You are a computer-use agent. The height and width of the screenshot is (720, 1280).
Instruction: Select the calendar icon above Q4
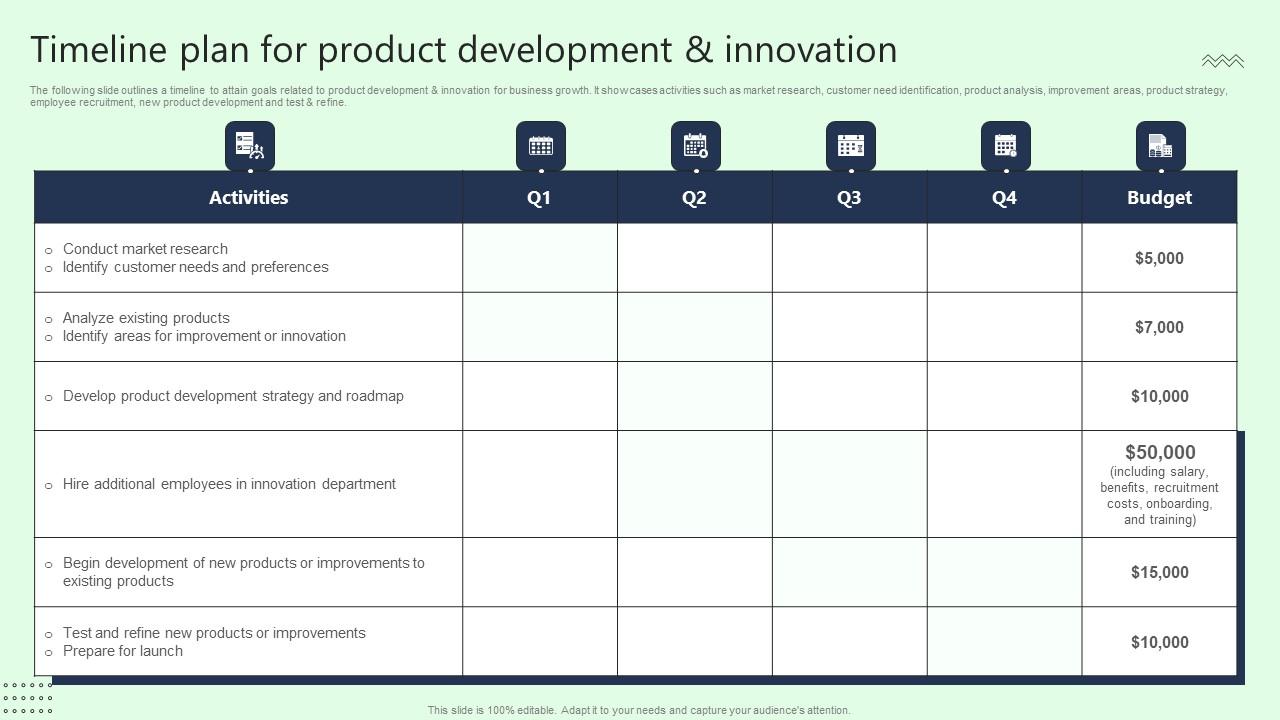pyautogui.click(x=1006, y=146)
